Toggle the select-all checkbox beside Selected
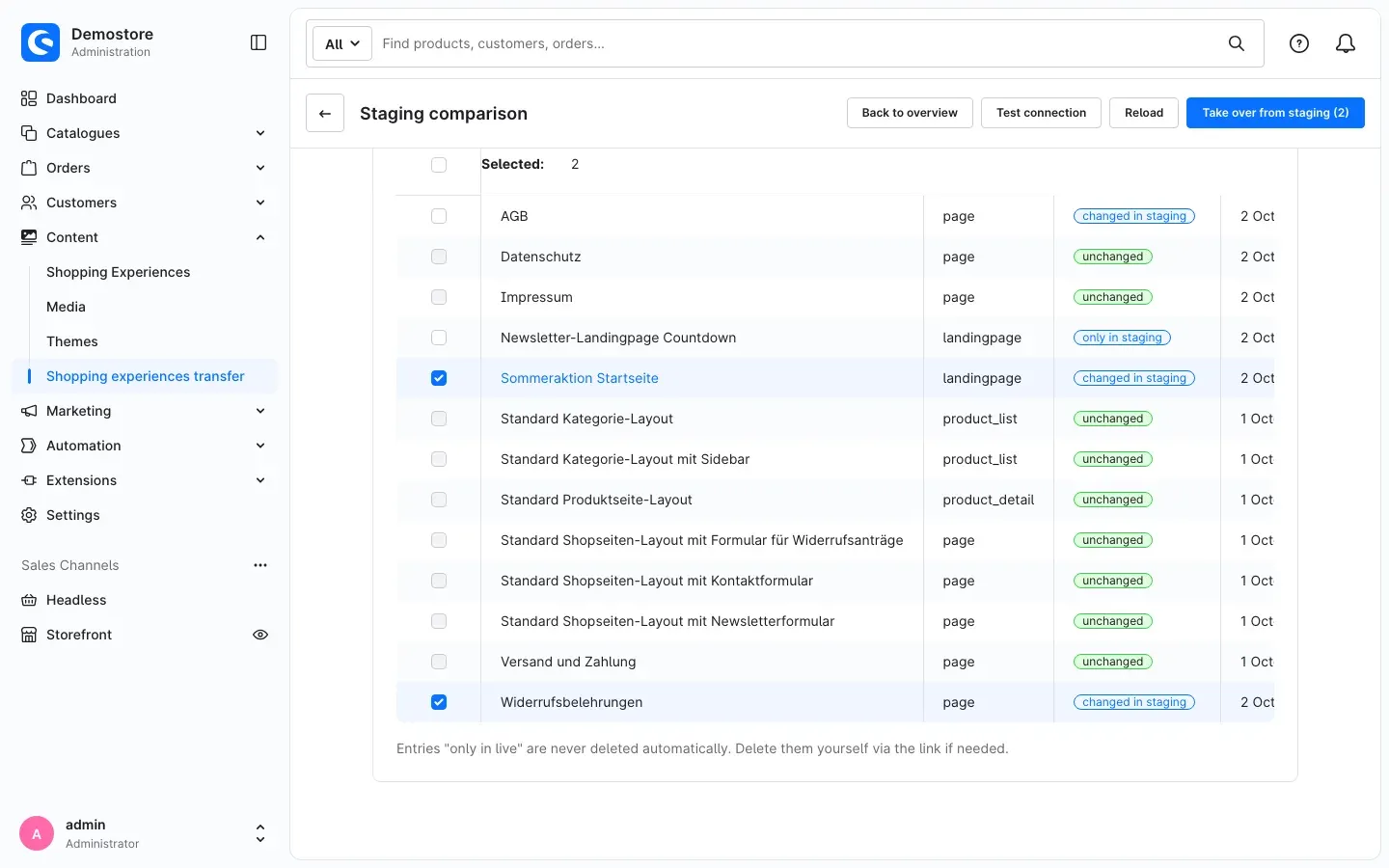Image resolution: width=1389 pixels, height=868 pixels. 439,165
